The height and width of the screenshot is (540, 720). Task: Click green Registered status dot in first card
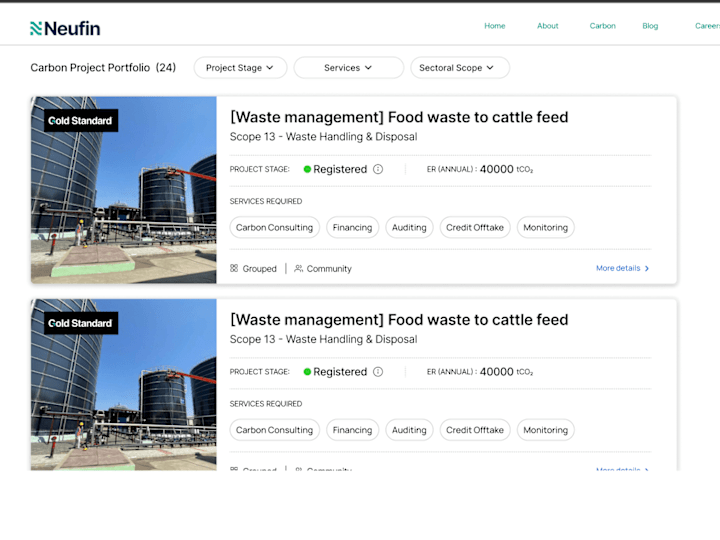coord(308,169)
